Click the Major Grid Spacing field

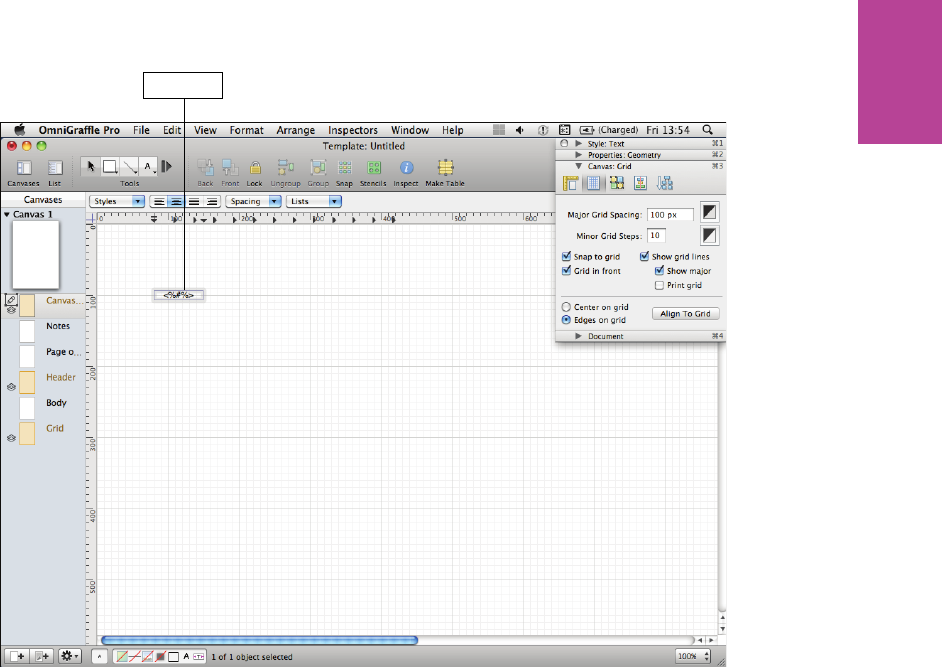670,215
